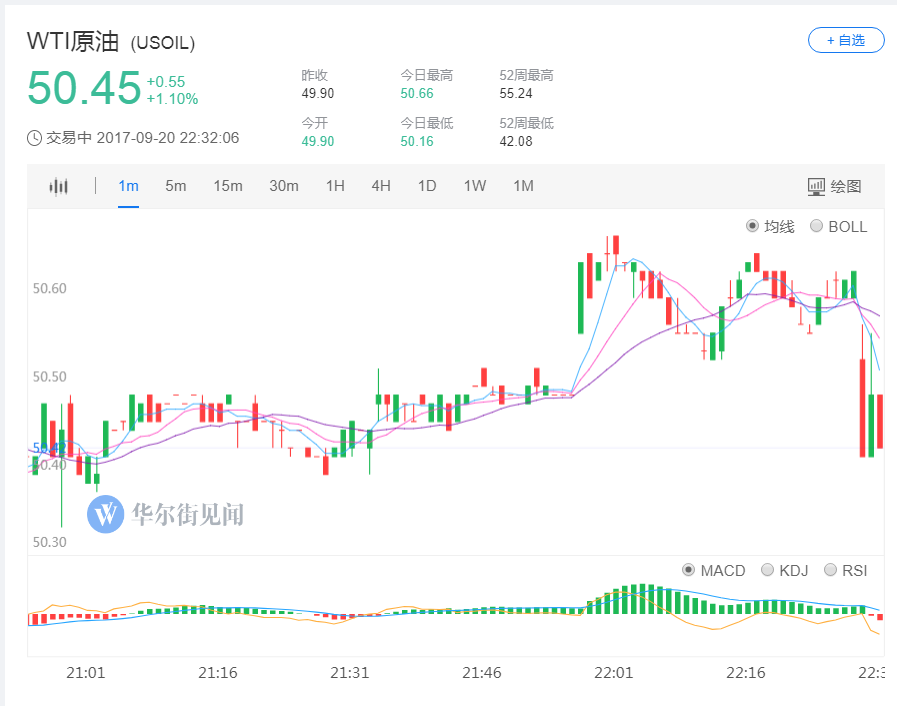This screenshot has height=706, width=897.
Task: Switch to the 1W weekly chart
Action: (x=473, y=186)
